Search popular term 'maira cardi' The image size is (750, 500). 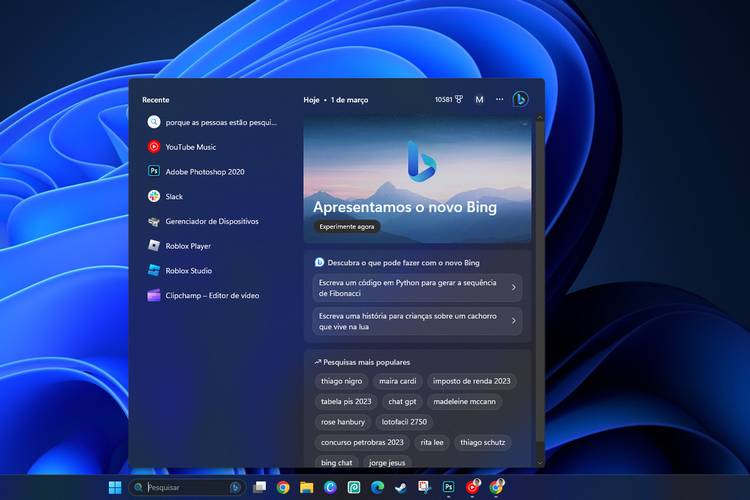tap(397, 381)
